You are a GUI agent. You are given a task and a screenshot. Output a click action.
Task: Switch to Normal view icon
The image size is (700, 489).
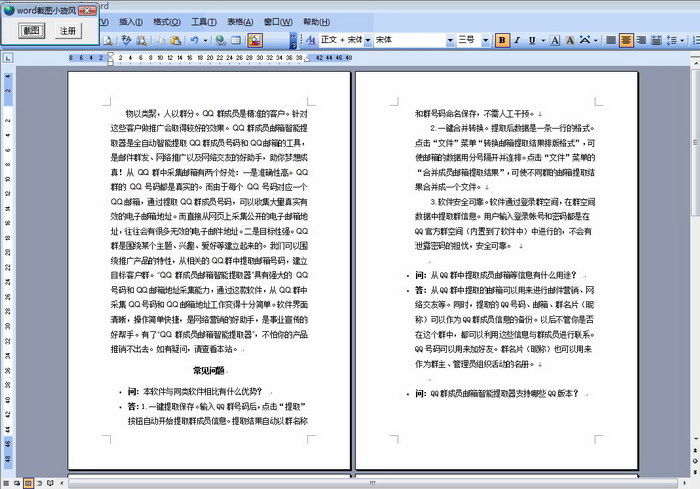pos(6,483)
